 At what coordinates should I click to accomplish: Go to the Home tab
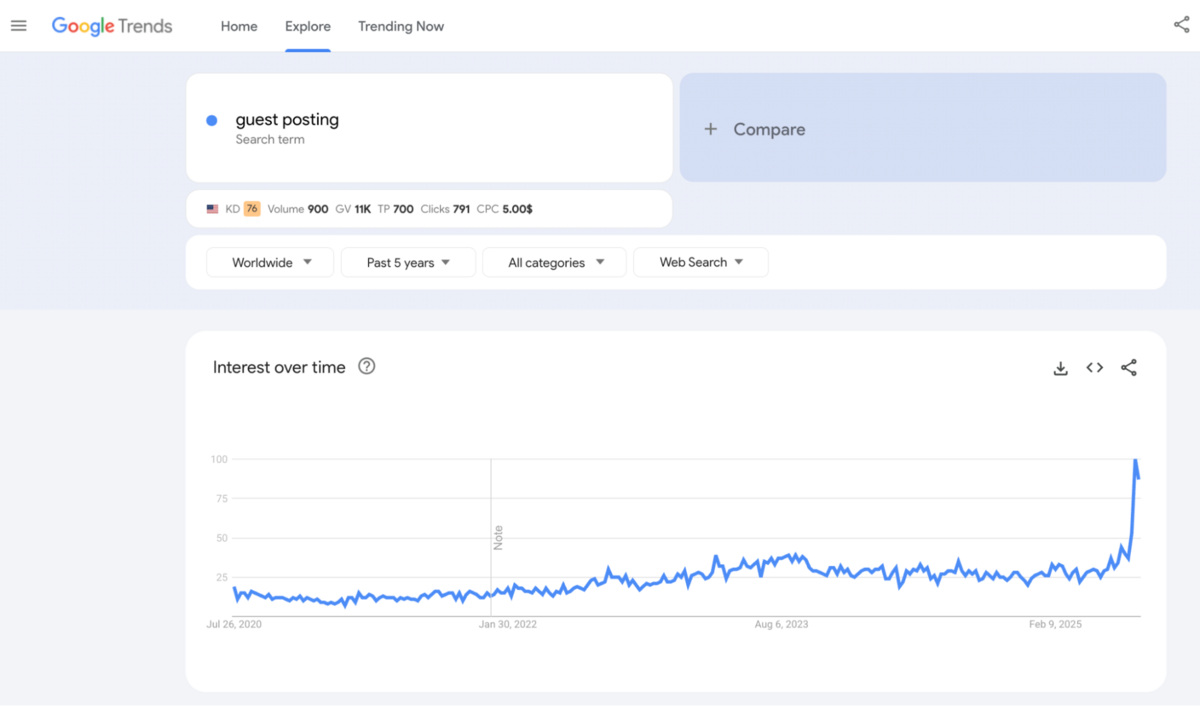(239, 26)
